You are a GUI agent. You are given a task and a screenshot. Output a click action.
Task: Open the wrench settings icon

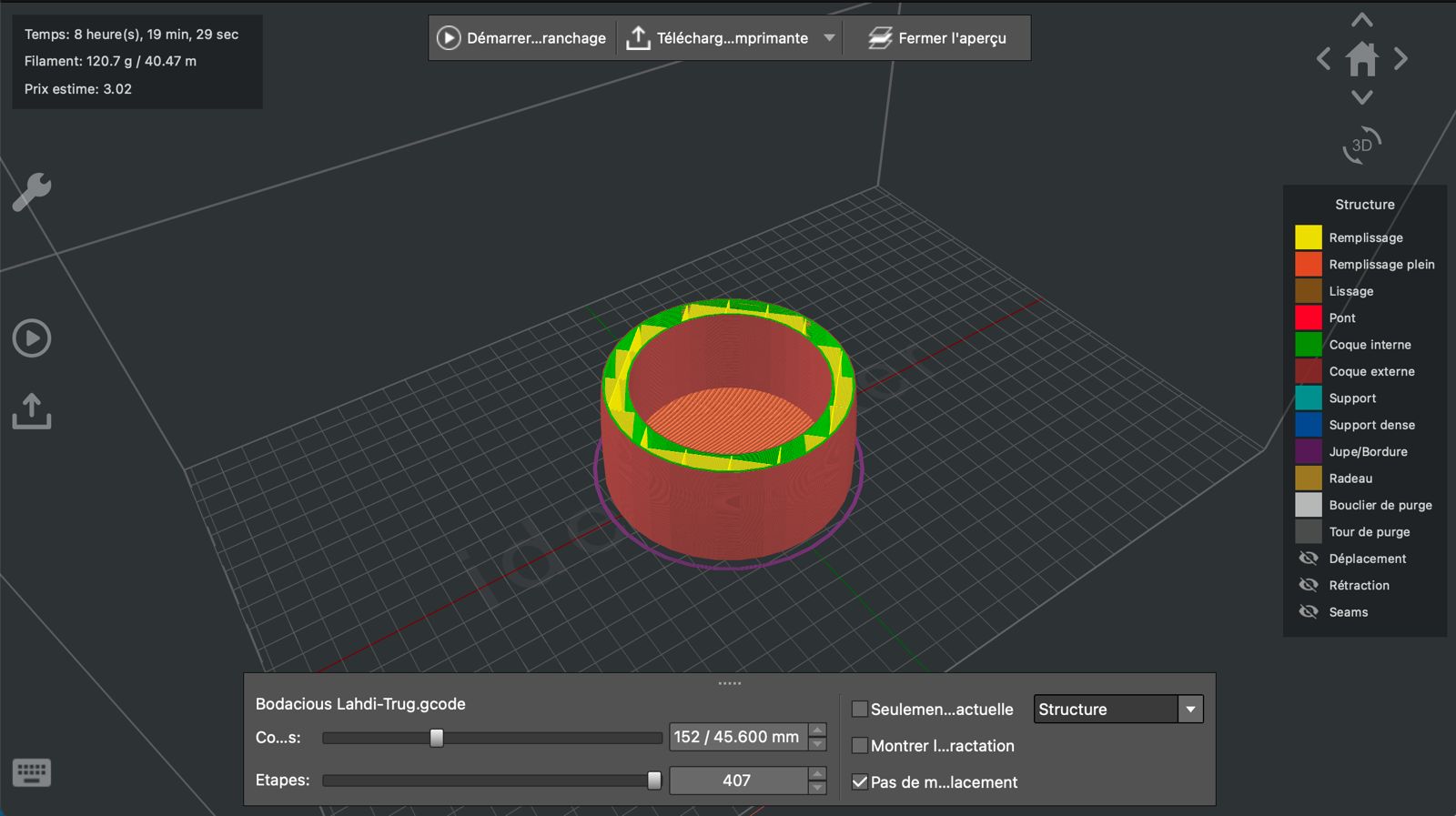[32, 192]
